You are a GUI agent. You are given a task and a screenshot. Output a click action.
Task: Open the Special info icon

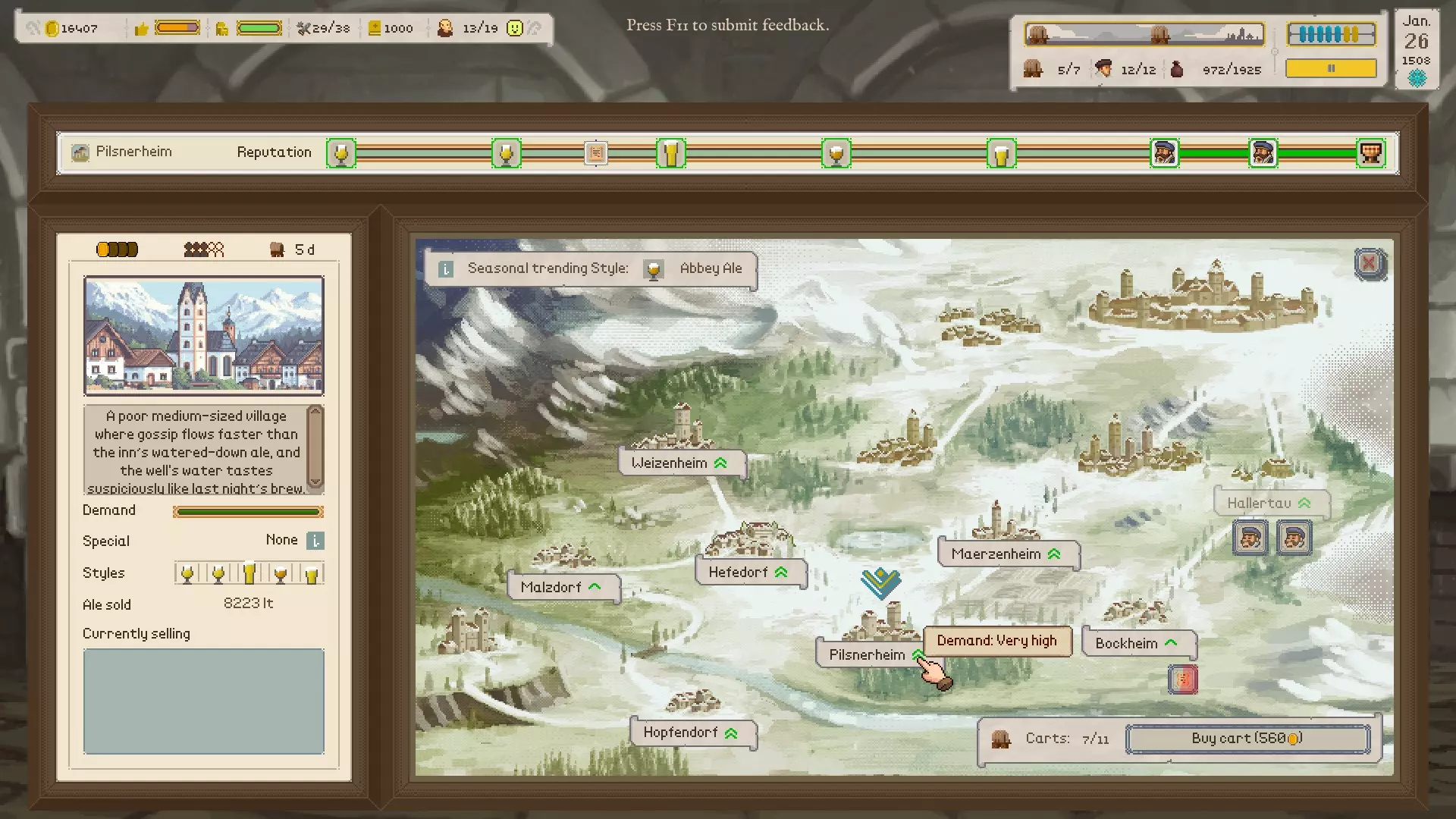tap(315, 541)
